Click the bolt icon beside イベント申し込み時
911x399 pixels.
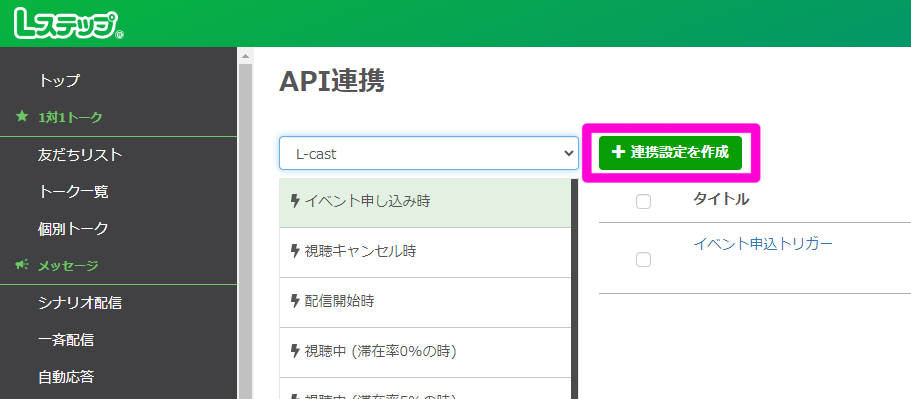(295, 201)
